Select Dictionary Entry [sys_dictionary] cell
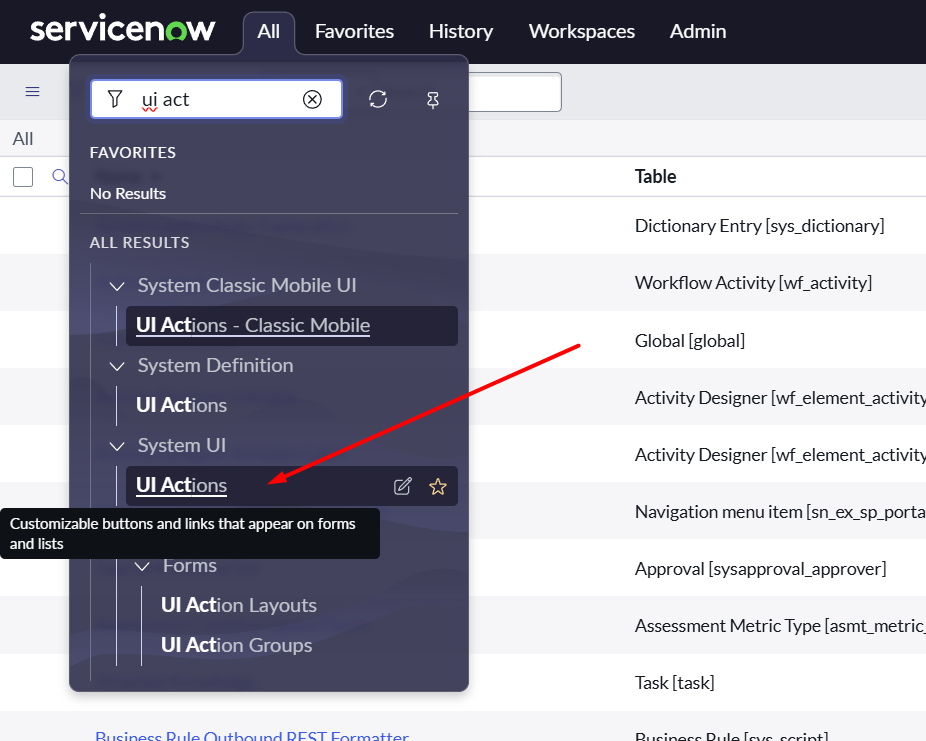The height and width of the screenshot is (741, 926). (x=759, y=226)
